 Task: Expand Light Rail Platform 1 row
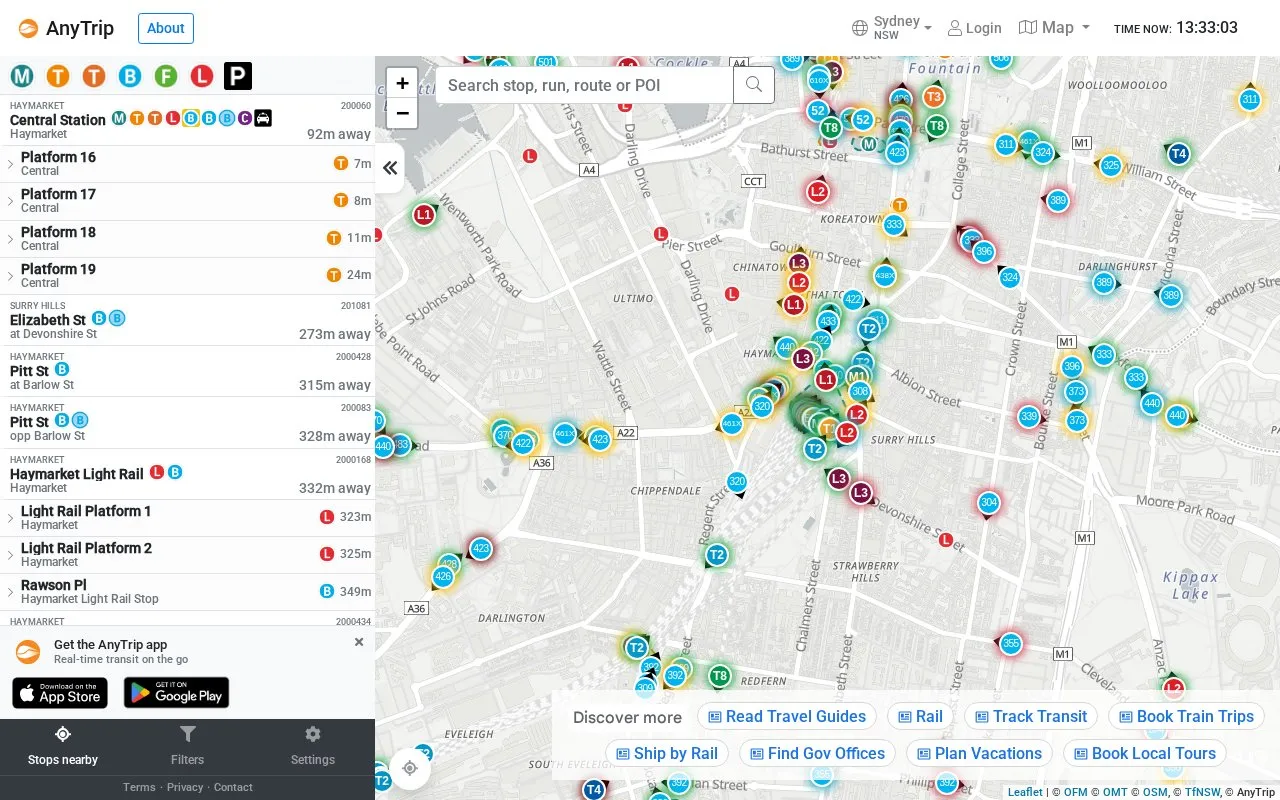coord(187,518)
